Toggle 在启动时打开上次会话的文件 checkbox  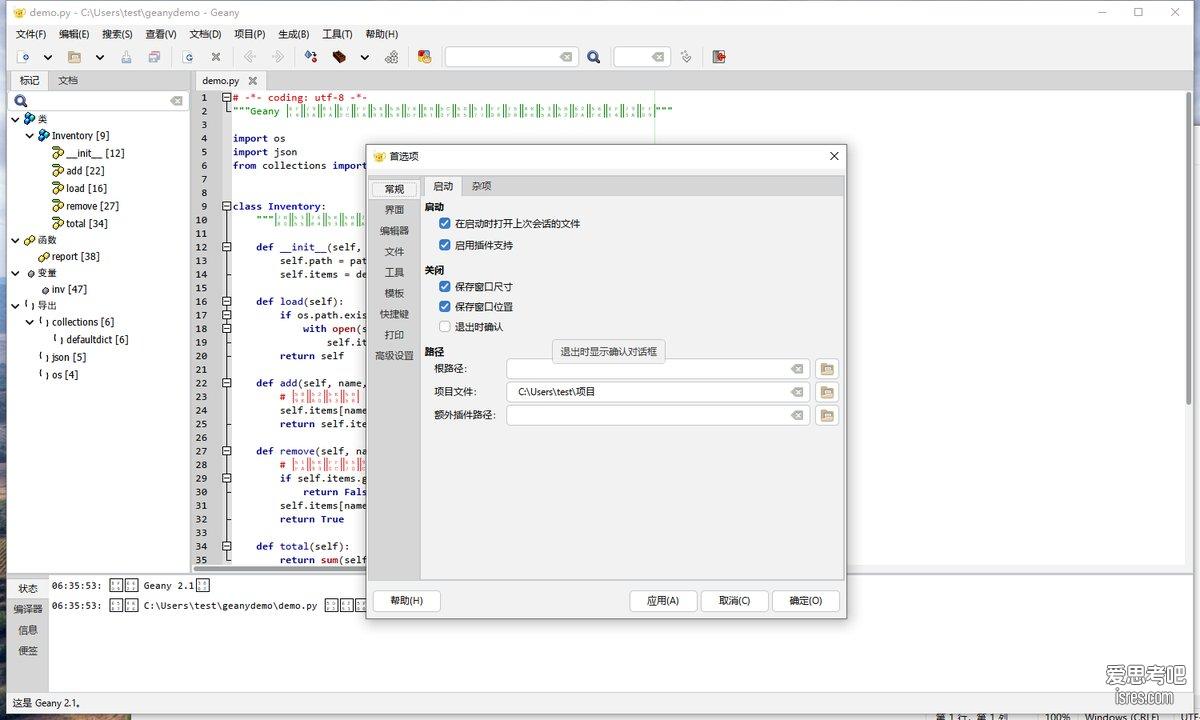pyautogui.click(x=445, y=224)
